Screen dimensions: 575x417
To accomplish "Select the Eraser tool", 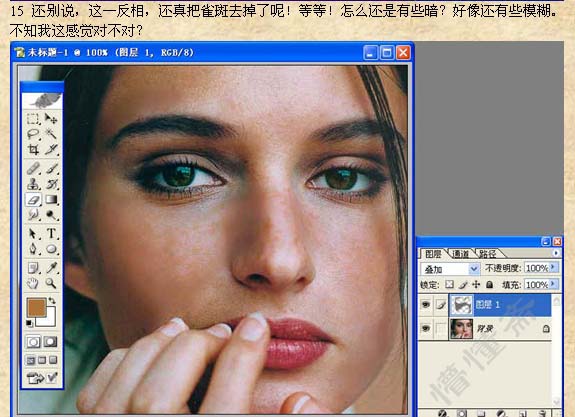I will 33,200.
